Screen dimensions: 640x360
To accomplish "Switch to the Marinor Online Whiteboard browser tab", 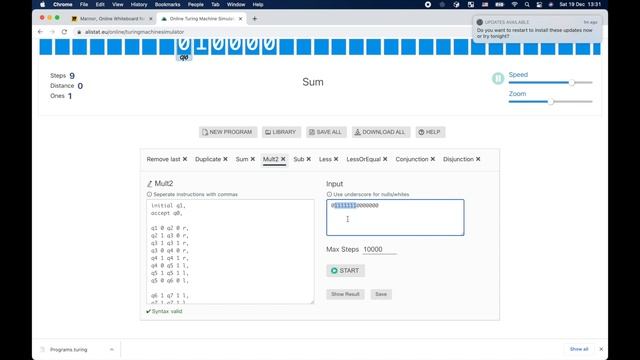I will click(x=111, y=19).
